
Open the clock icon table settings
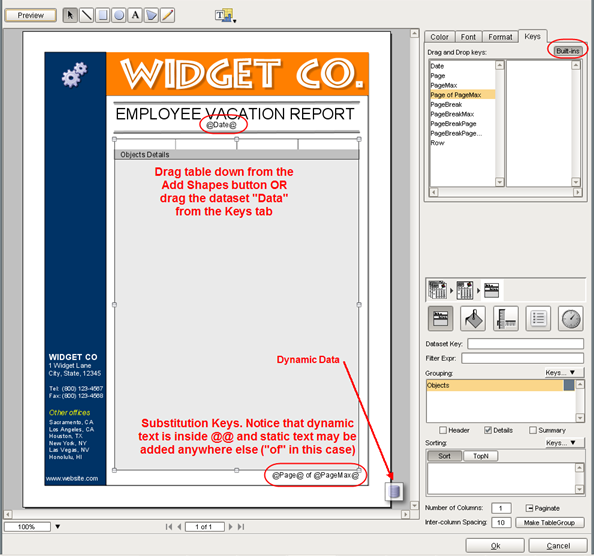click(571, 319)
